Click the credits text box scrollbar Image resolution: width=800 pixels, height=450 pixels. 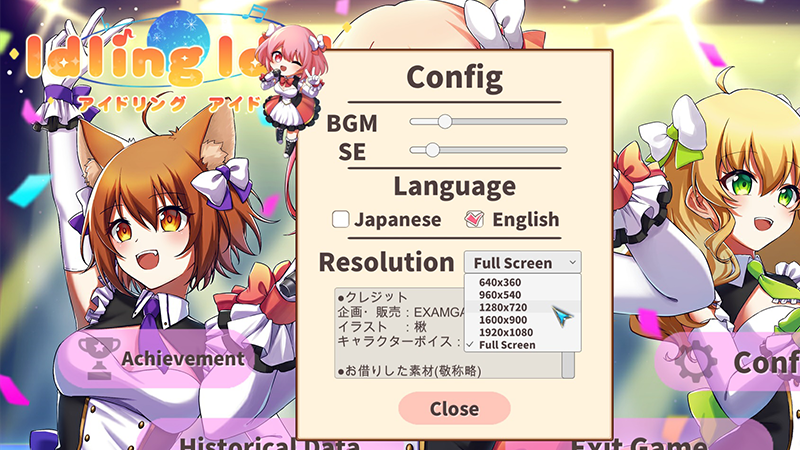coord(568,365)
